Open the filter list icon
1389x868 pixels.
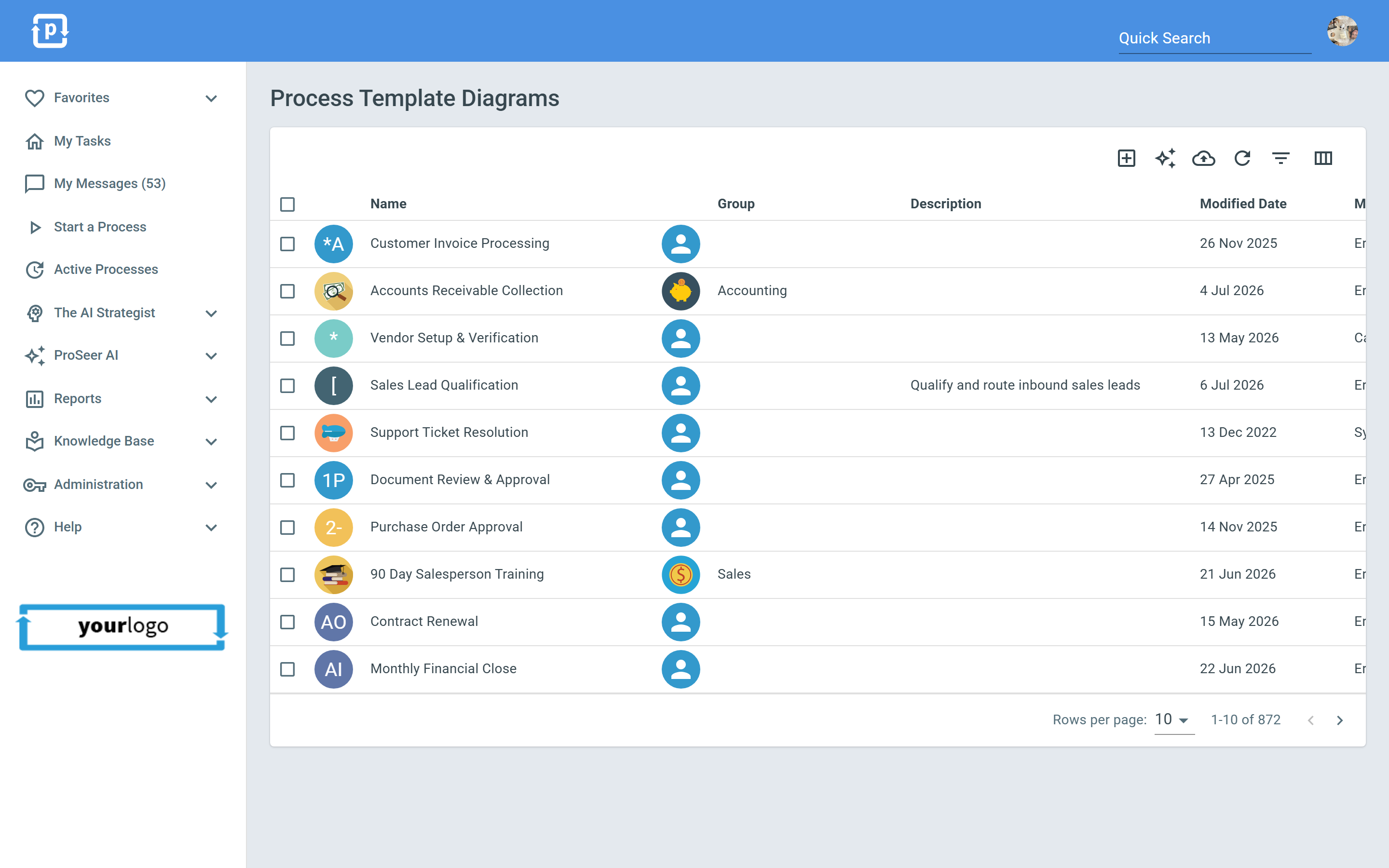[1280, 158]
